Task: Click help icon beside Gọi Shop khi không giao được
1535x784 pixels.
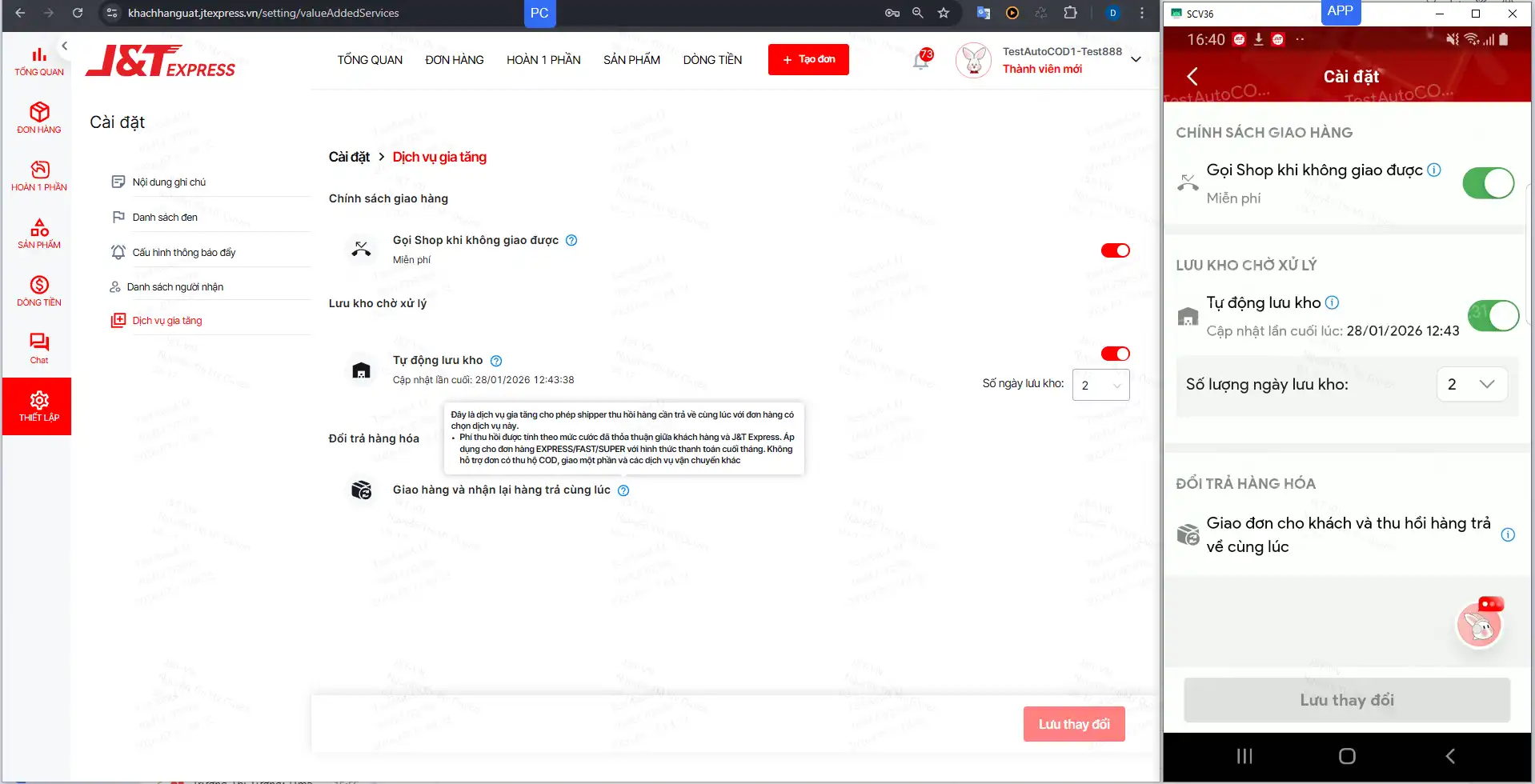Action: 571,240
